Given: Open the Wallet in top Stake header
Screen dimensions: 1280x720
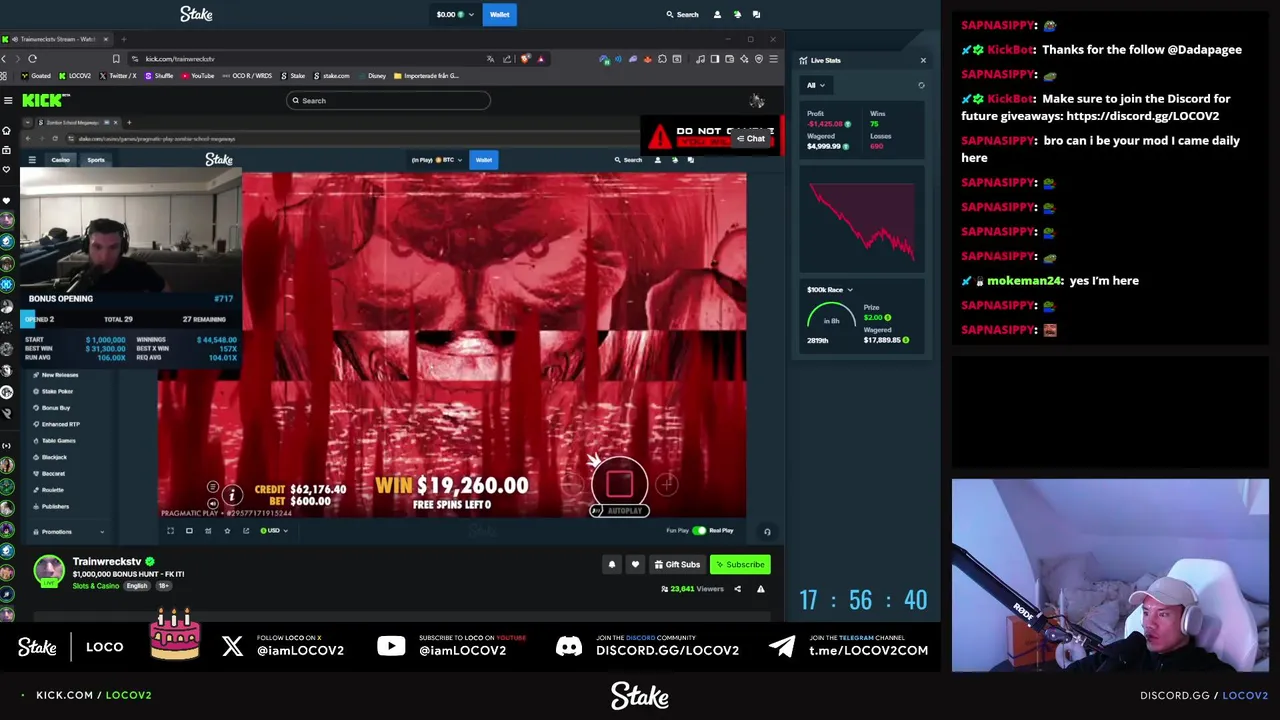Looking at the screenshot, I should click(x=499, y=14).
